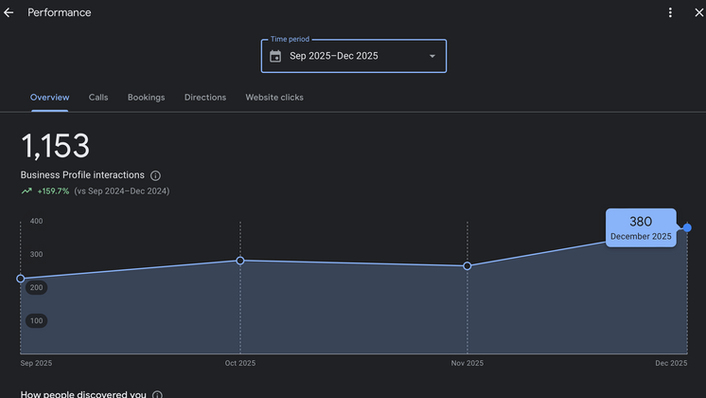View the Website clicks tab

(274, 97)
